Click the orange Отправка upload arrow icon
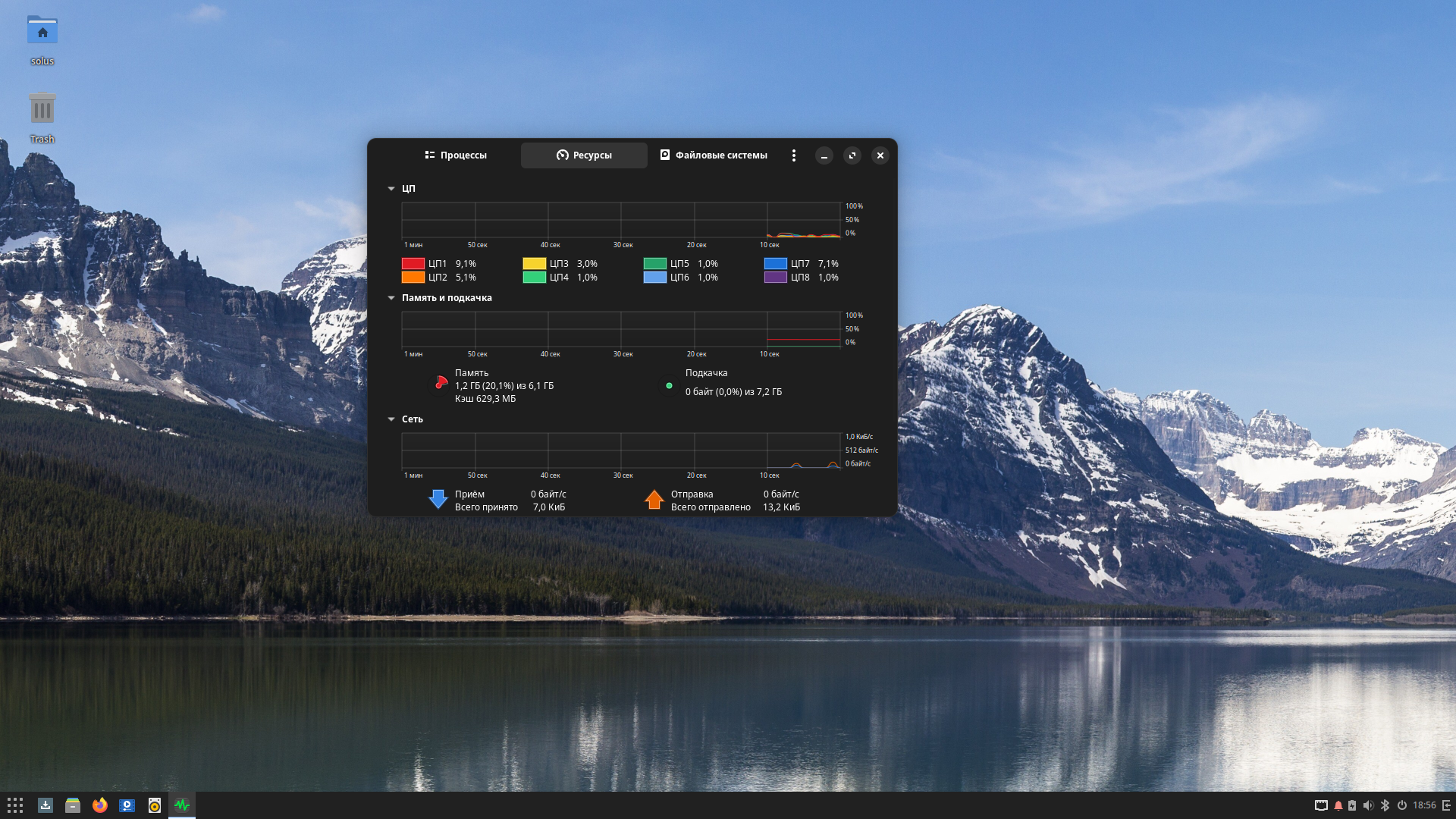Screen dimensions: 1456x819 pyautogui.click(x=655, y=499)
